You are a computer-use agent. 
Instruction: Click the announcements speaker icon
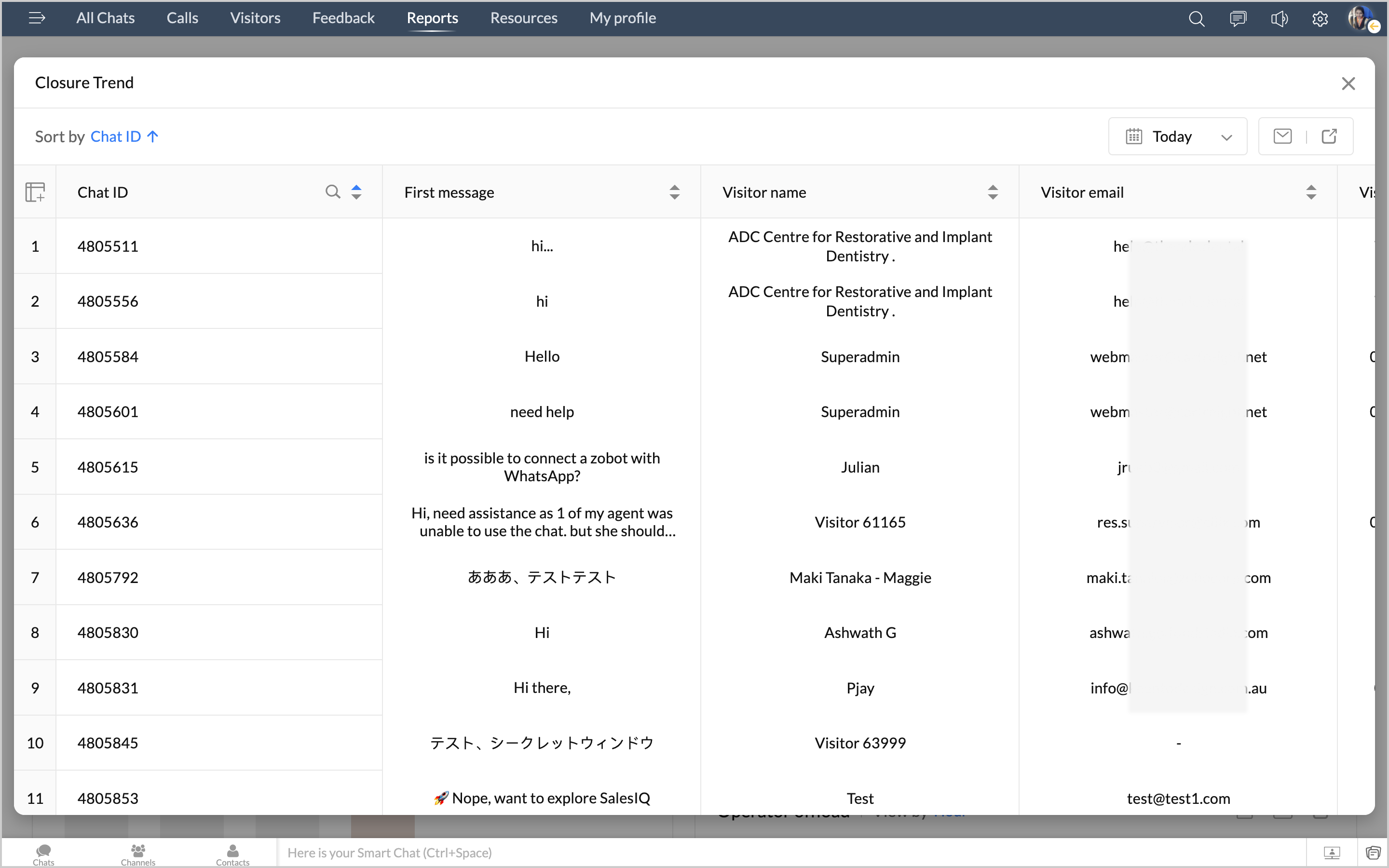pos(1280,19)
